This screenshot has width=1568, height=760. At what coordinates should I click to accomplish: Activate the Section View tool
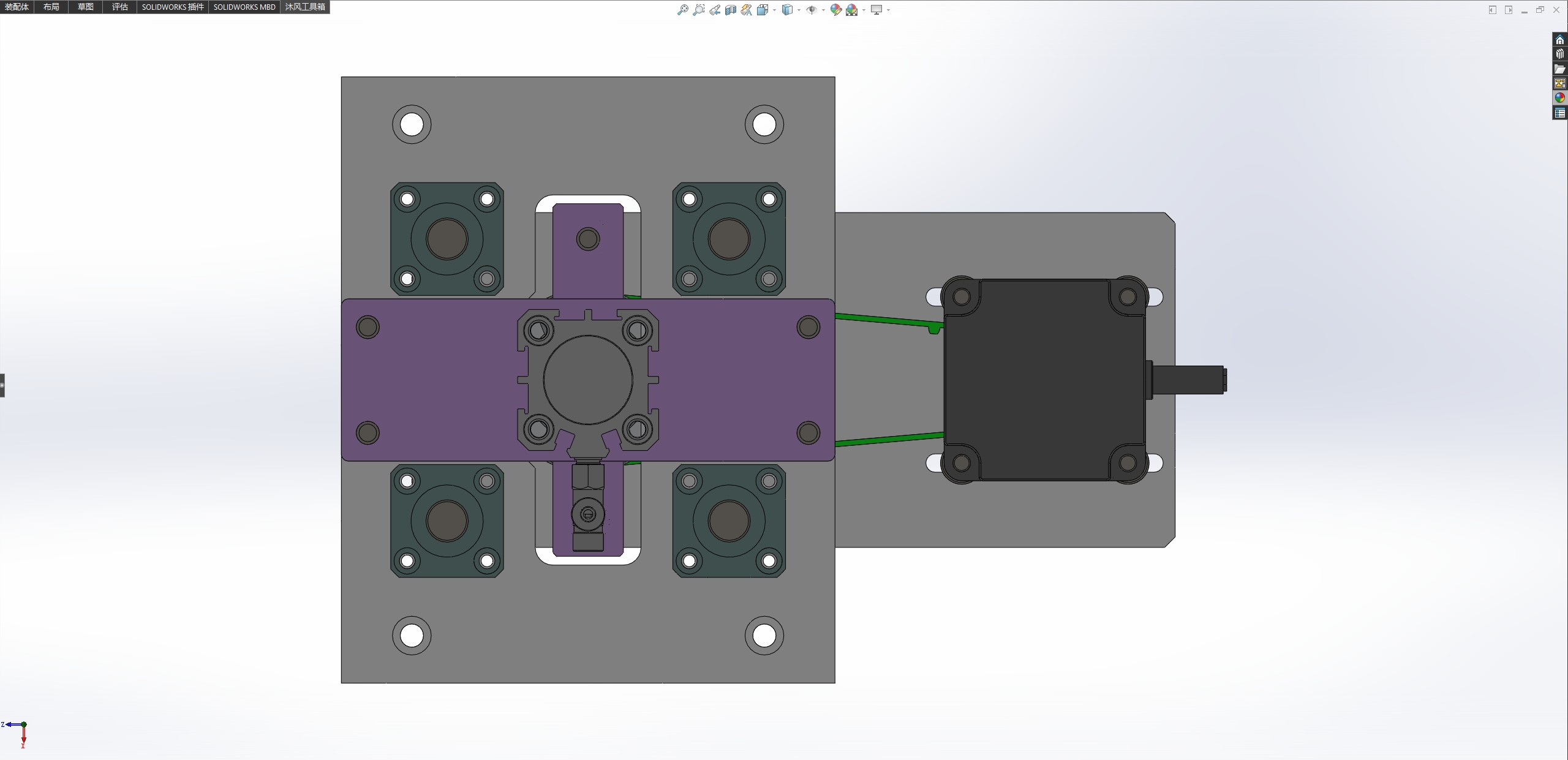(730, 10)
